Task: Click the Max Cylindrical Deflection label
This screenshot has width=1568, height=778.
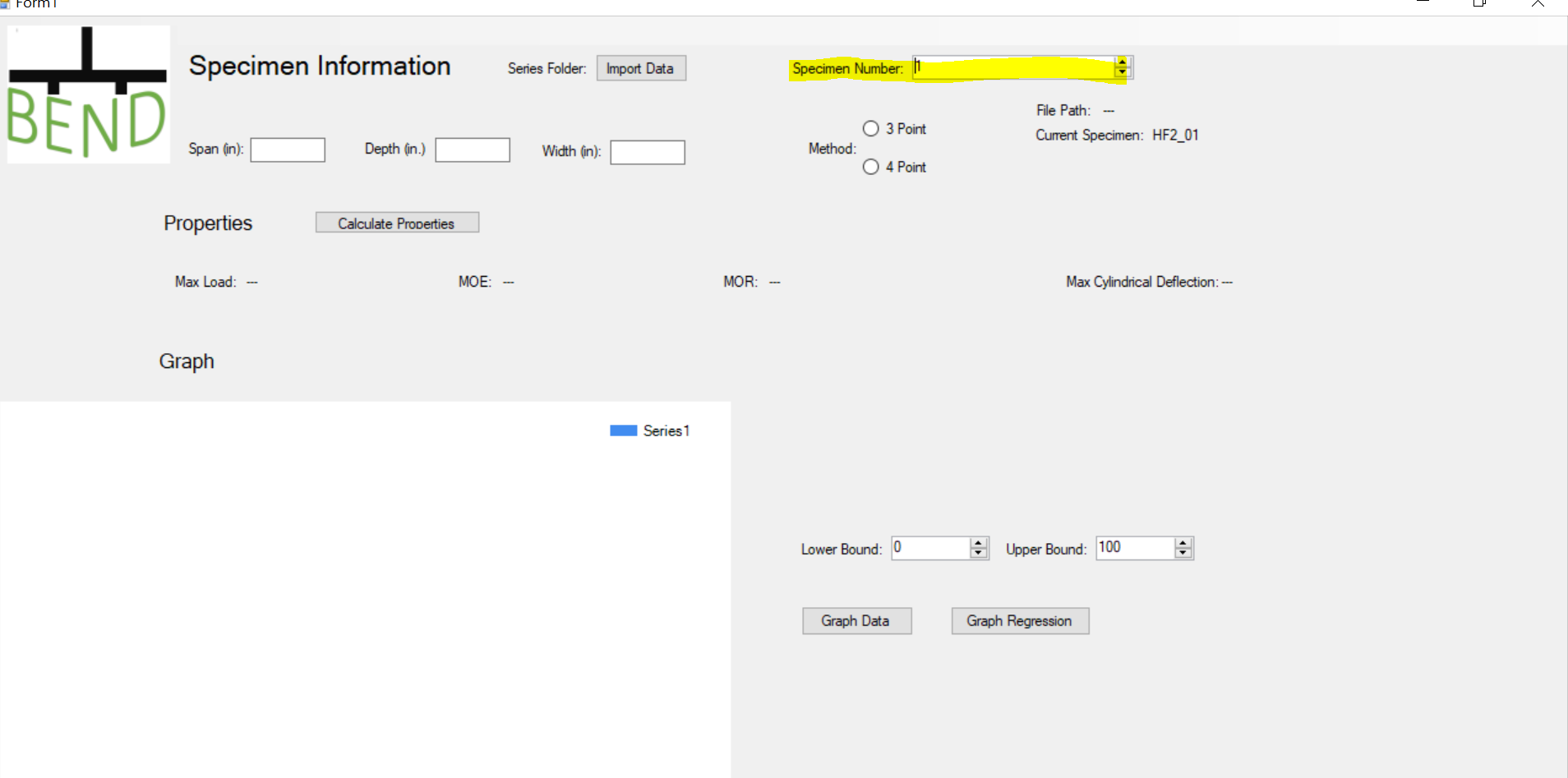Action: point(1142,282)
